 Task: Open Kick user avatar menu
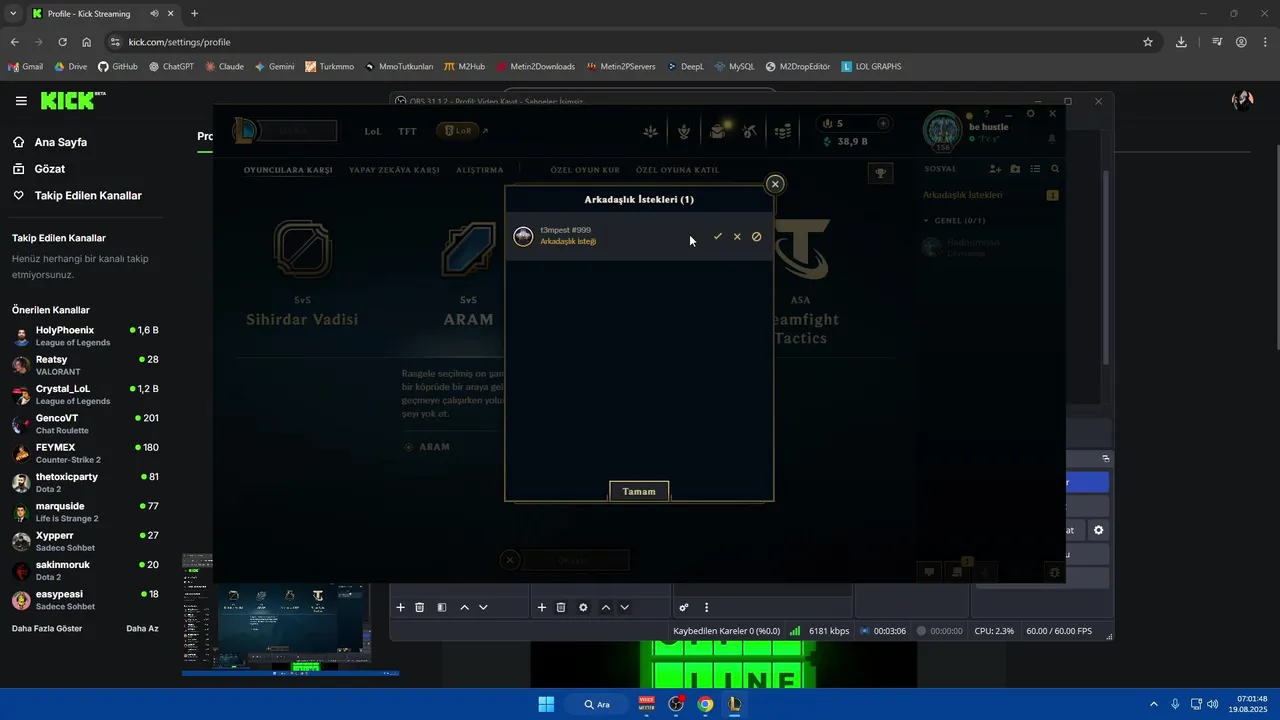1243,101
